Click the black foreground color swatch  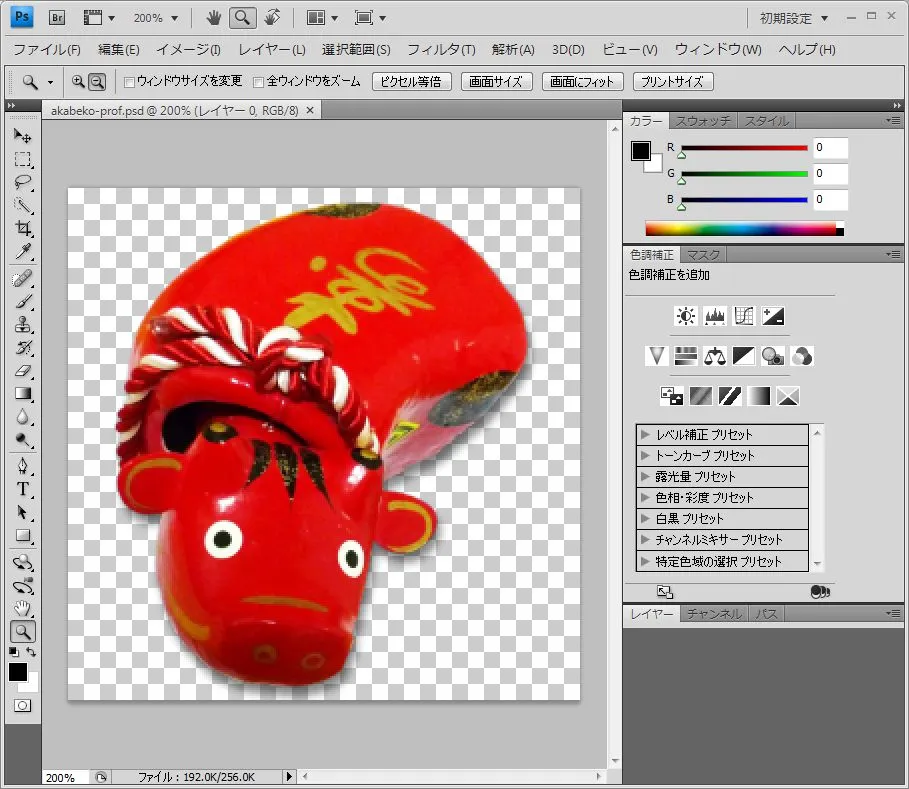(x=17, y=672)
